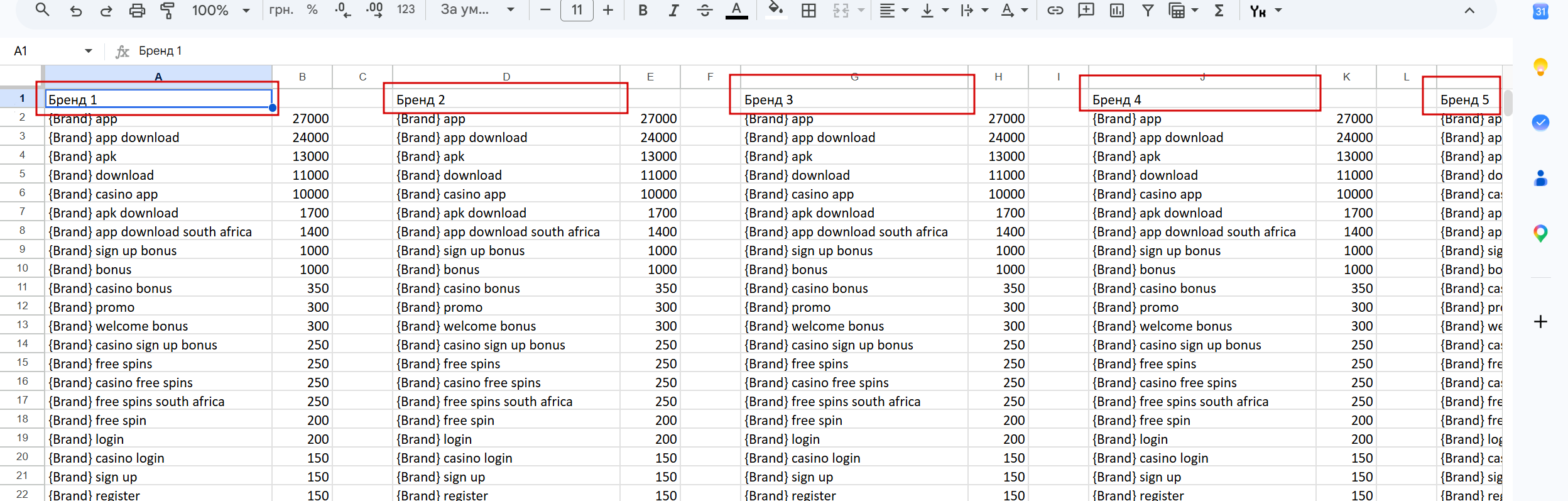Click the filter views table icon
This screenshot has height=501, width=1568.
1177,10
